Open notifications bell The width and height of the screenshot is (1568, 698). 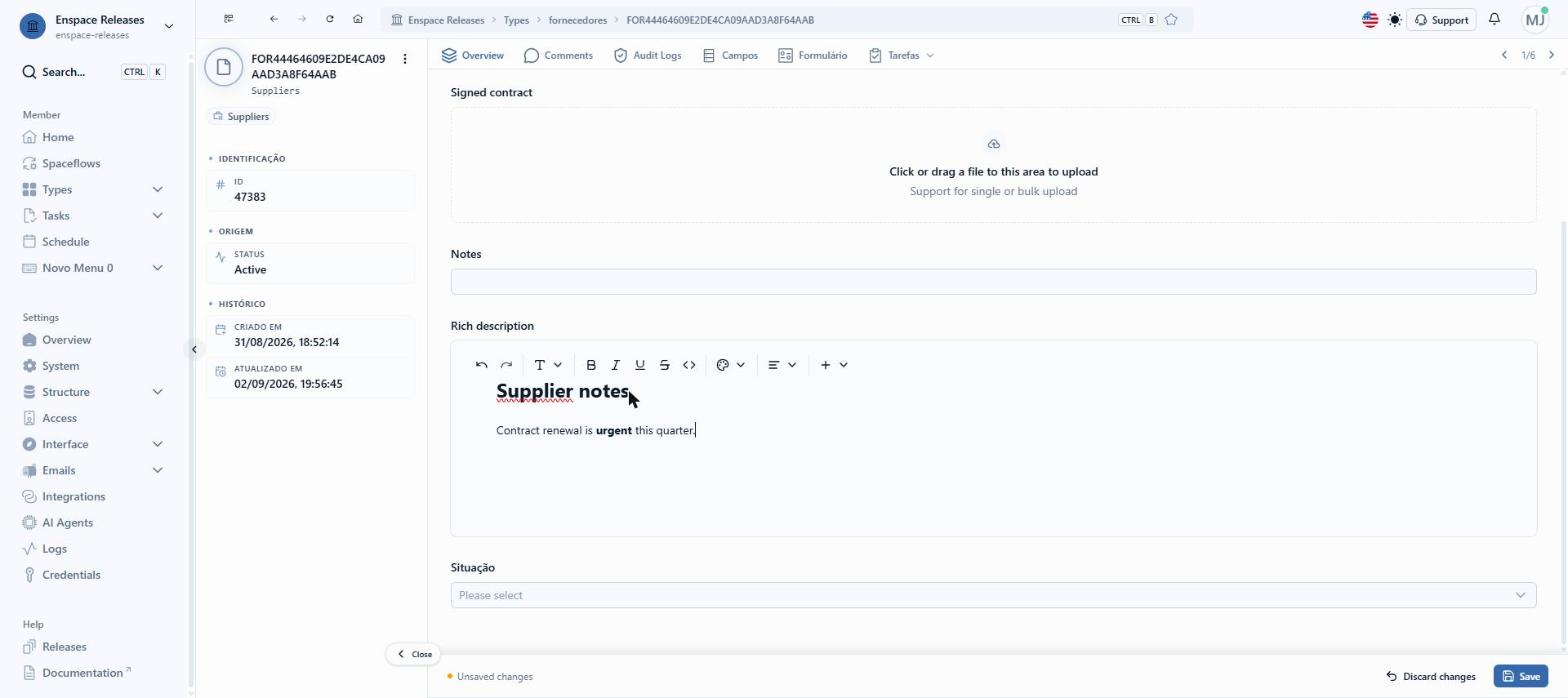[1494, 19]
